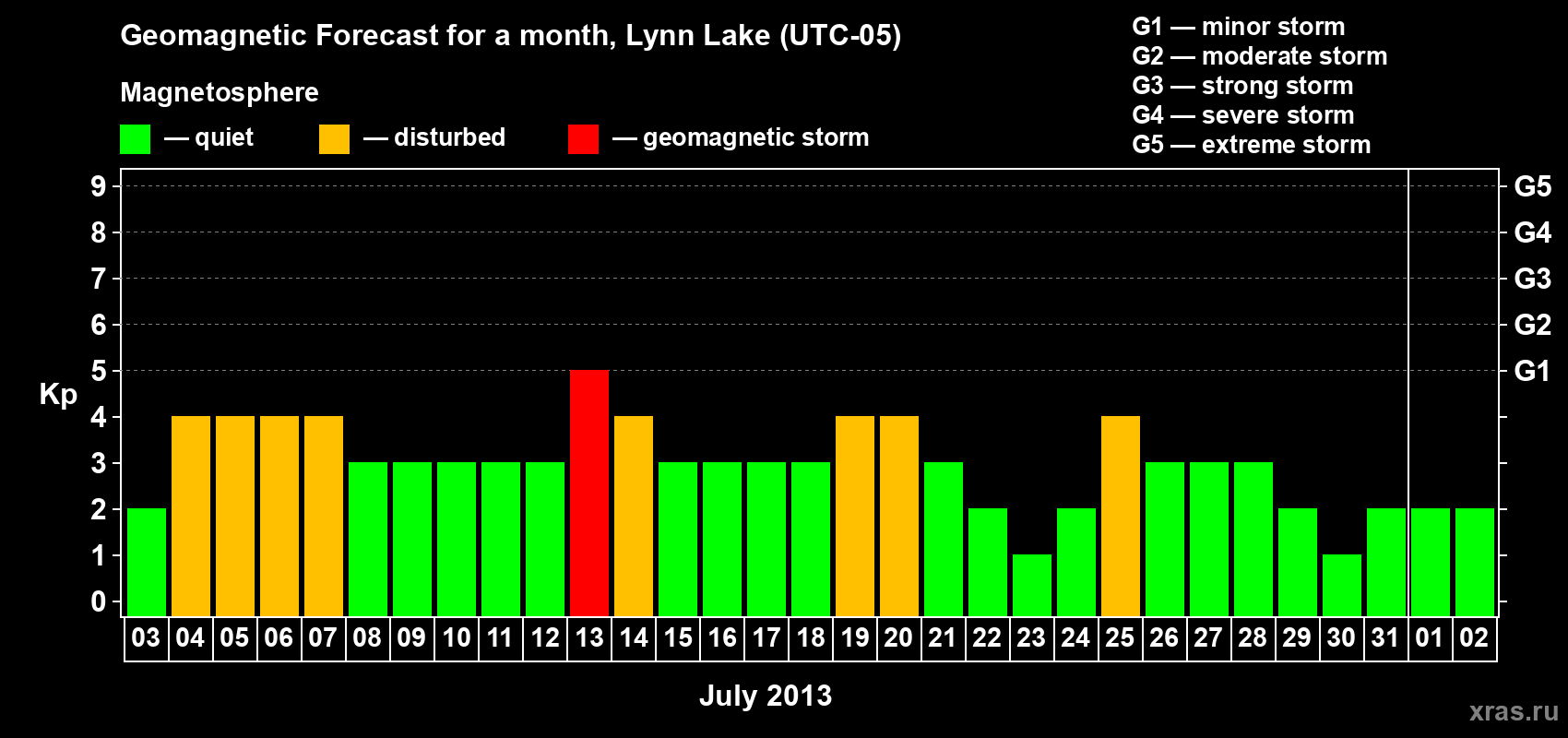
Task: Click the green bar for date 30
Action: coord(1342,585)
